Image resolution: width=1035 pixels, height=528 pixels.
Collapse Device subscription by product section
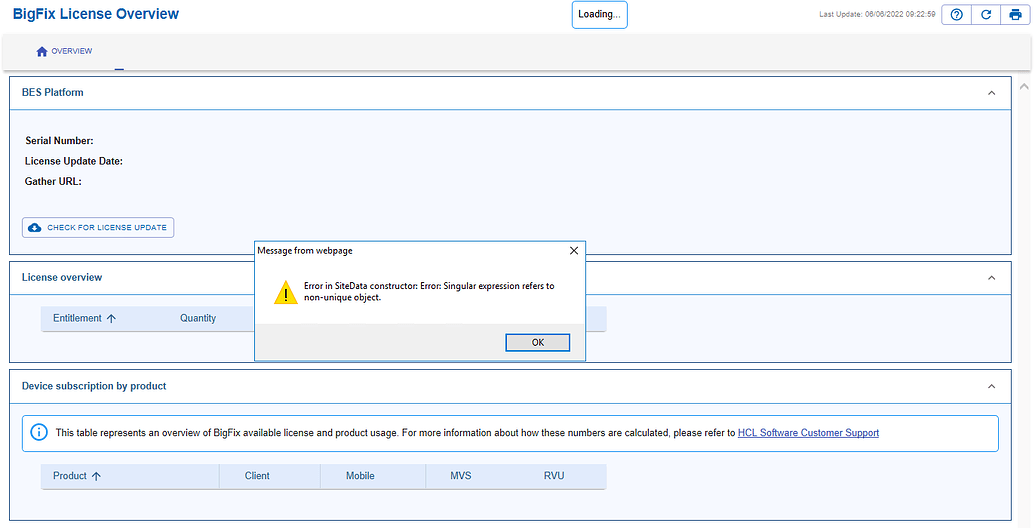991,386
